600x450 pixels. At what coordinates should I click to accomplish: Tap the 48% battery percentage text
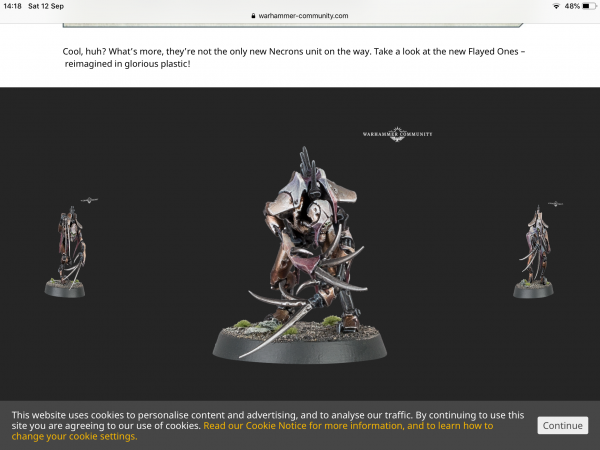click(x=571, y=5)
